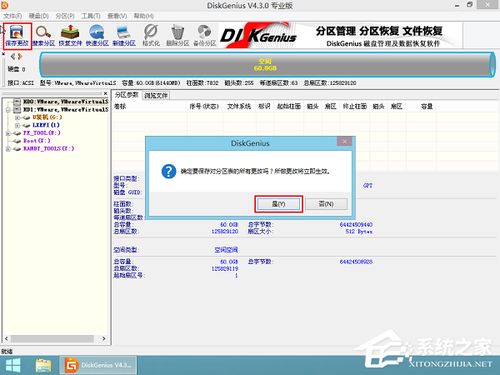Viewport: 500px width, 375px height.
Task: Open the 文件(F) menu
Action: click(x=13, y=16)
